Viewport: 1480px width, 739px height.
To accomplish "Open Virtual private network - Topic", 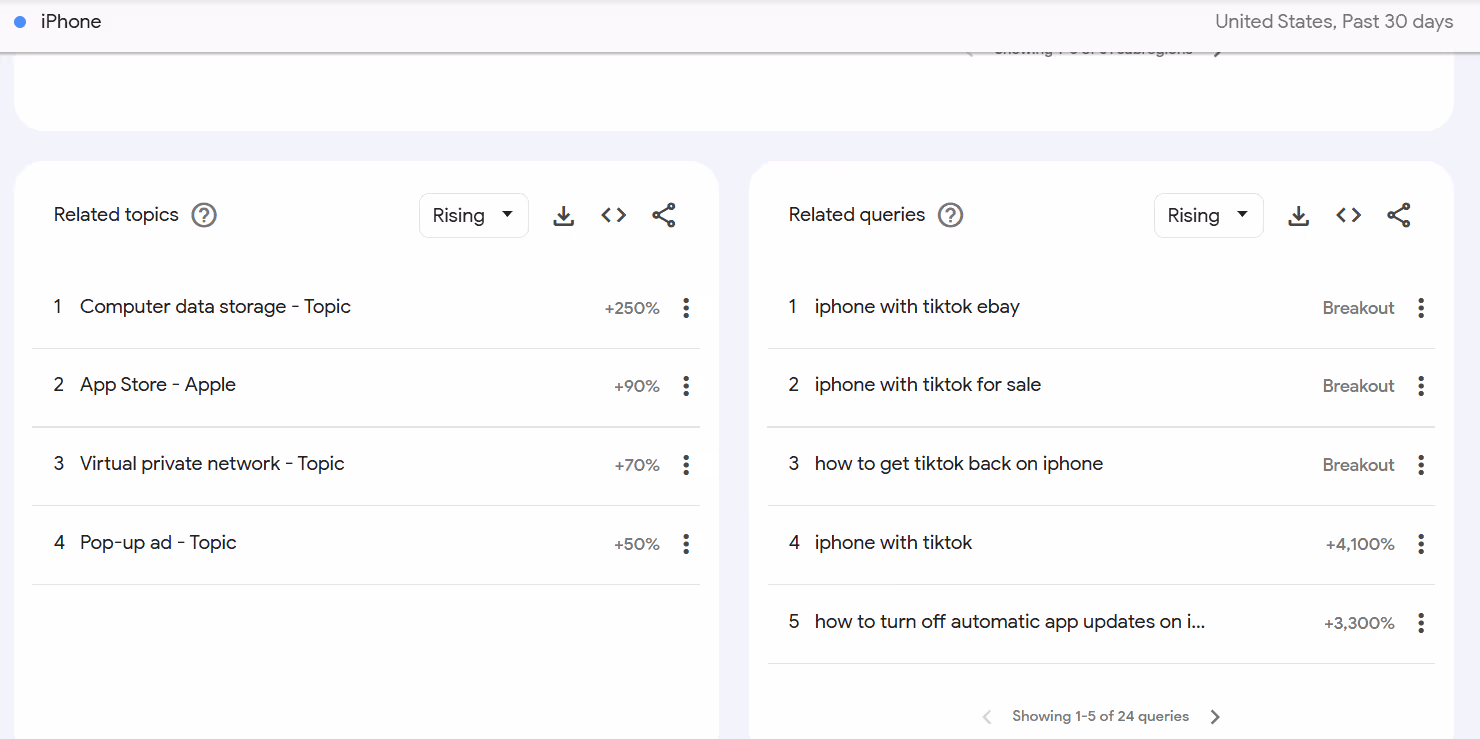I will (x=212, y=464).
